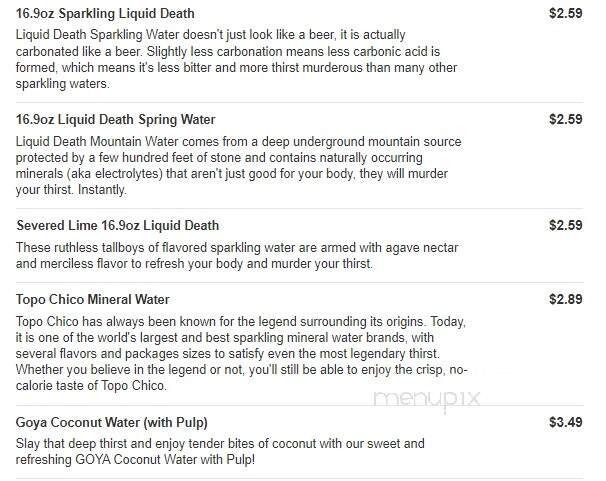Click the Sparkling Liquid Death description text
606x481 pixels.
tap(237, 59)
